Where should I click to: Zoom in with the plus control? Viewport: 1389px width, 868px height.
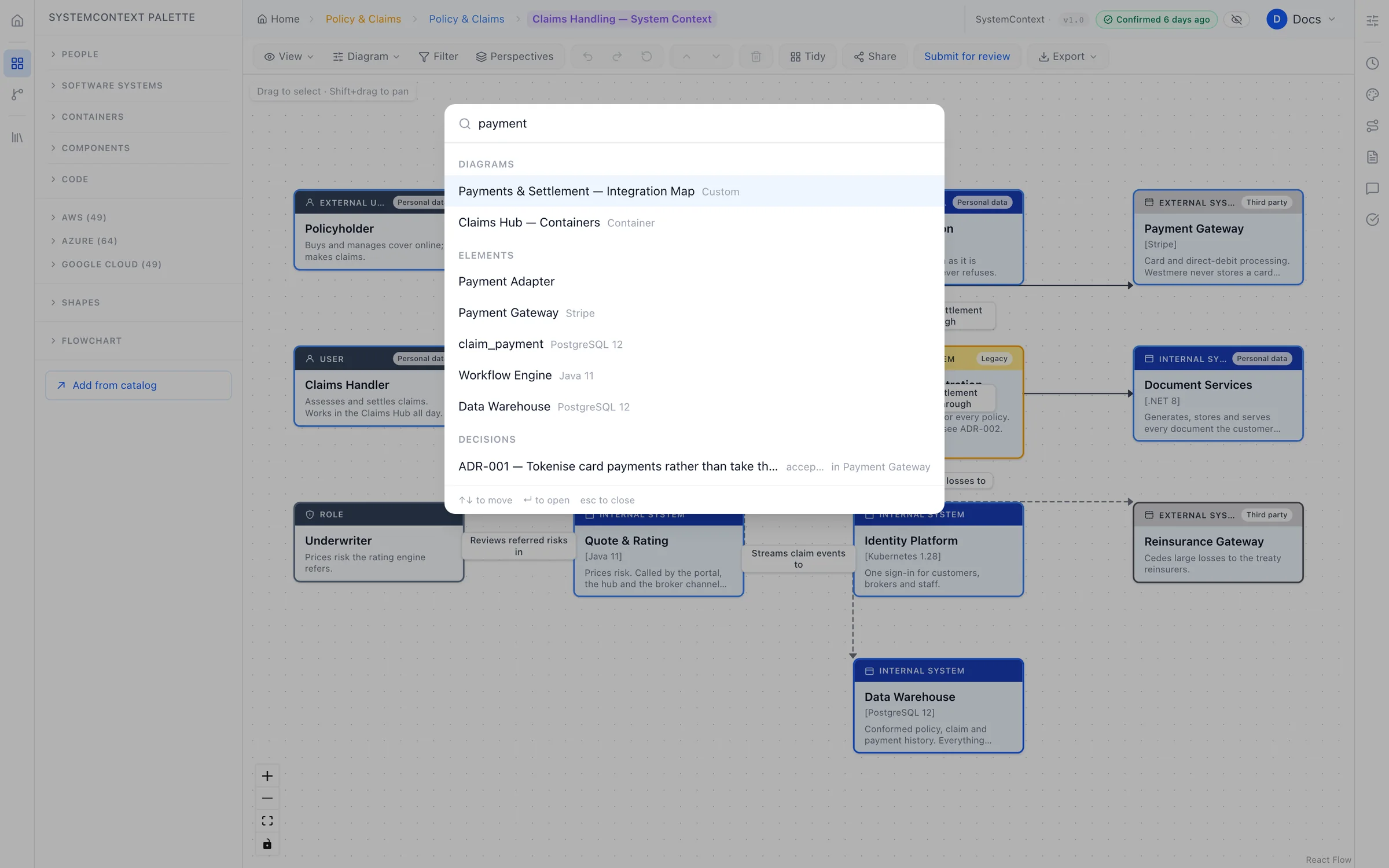click(267, 776)
